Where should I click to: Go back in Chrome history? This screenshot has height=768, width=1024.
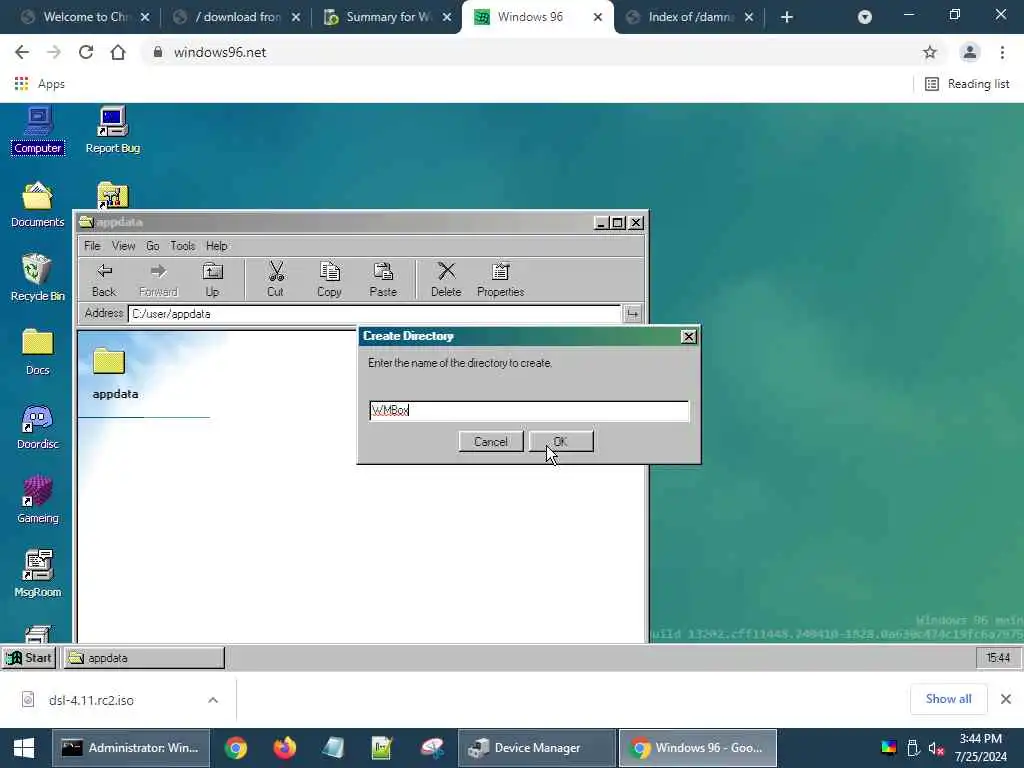coord(22,52)
